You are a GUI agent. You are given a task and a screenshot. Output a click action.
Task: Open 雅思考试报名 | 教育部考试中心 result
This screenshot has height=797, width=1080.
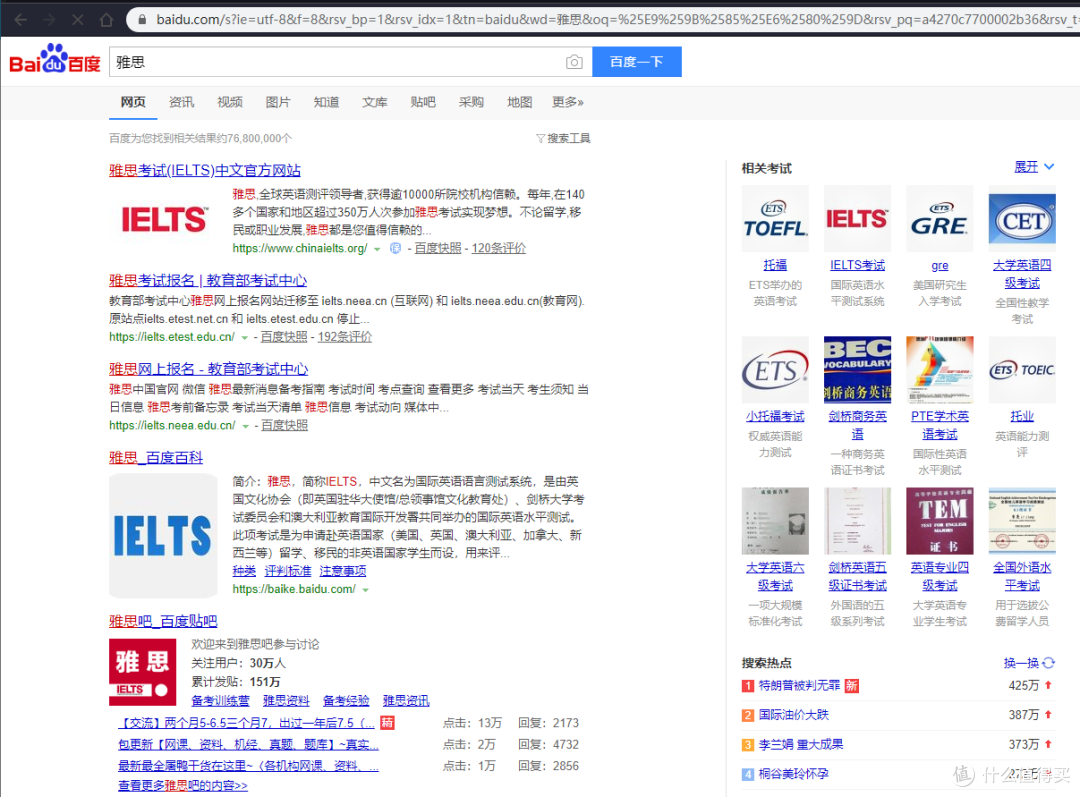pyautogui.click(x=208, y=280)
